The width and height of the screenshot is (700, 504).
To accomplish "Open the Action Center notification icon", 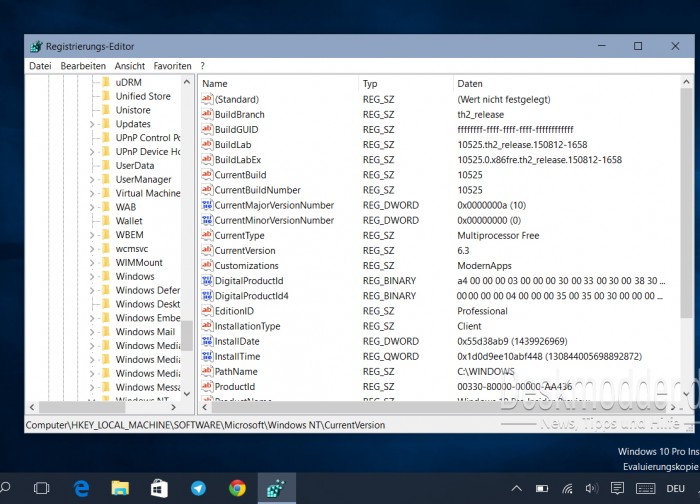I will [x=617, y=488].
